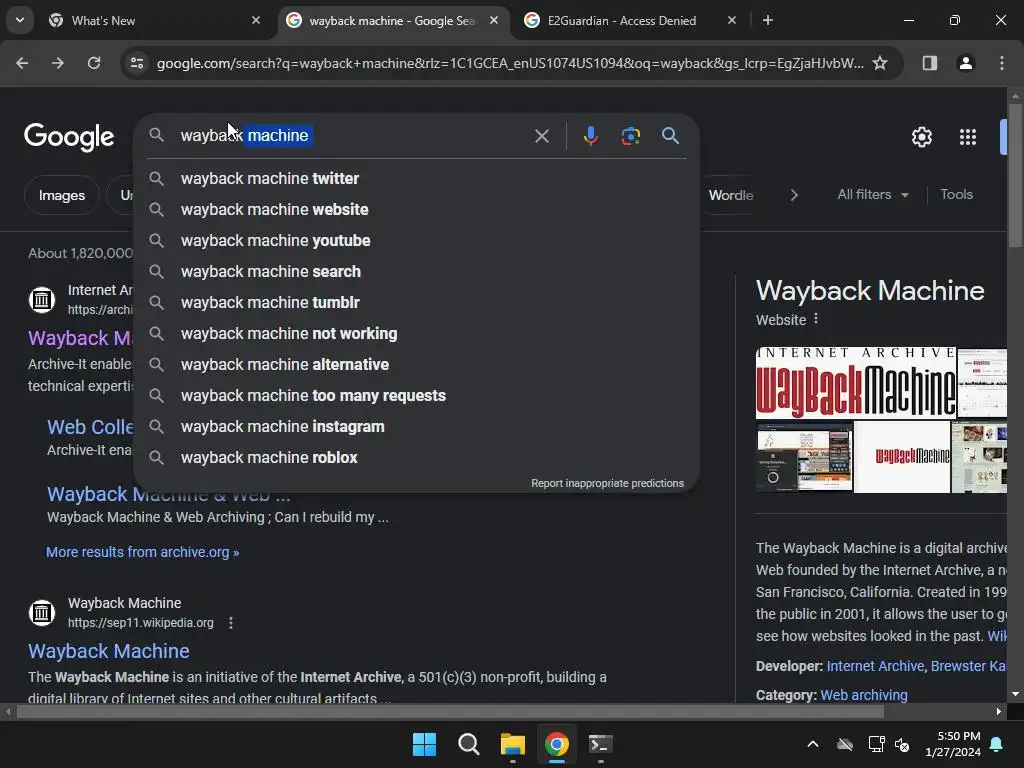Image resolution: width=1024 pixels, height=768 pixels.
Task: Click the Chrome icon in the taskbar
Action: [556, 744]
